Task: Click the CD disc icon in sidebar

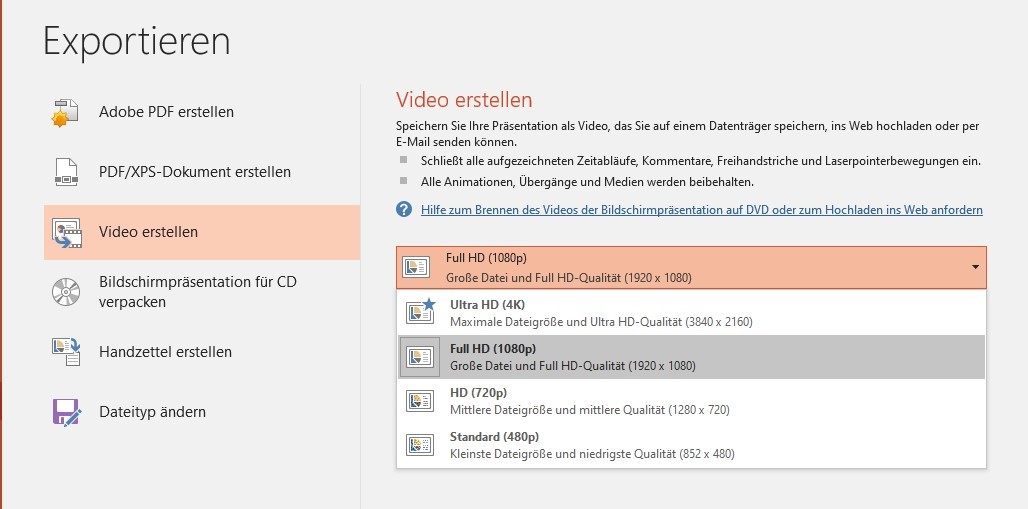Action: (x=66, y=292)
